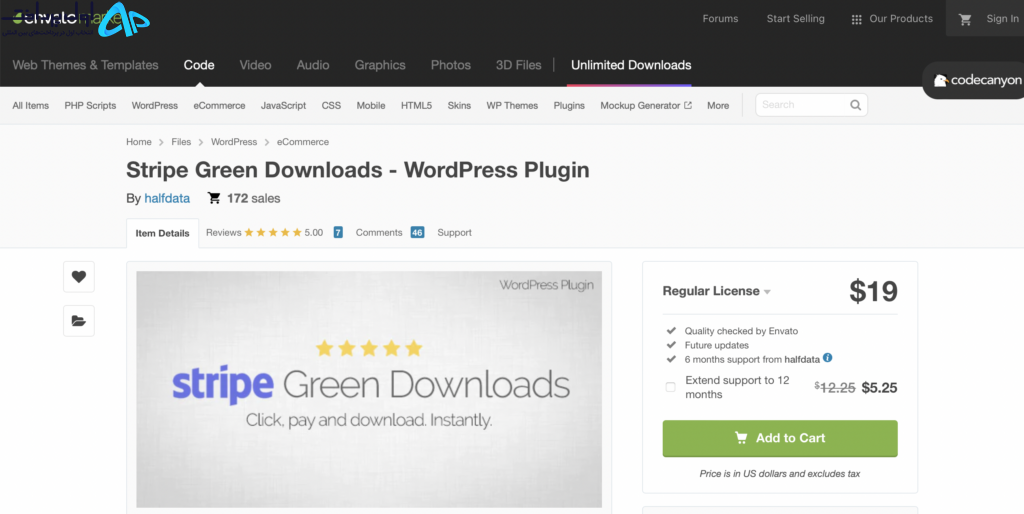The height and width of the screenshot is (514, 1024).
Task: Open the eCommerce breadcrumb link
Action: click(x=303, y=142)
